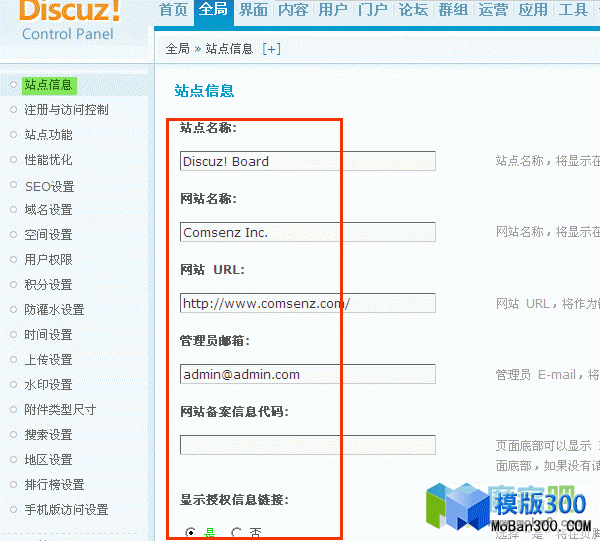Go to 域名设置
This screenshot has width=600, height=541.
click(x=48, y=210)
